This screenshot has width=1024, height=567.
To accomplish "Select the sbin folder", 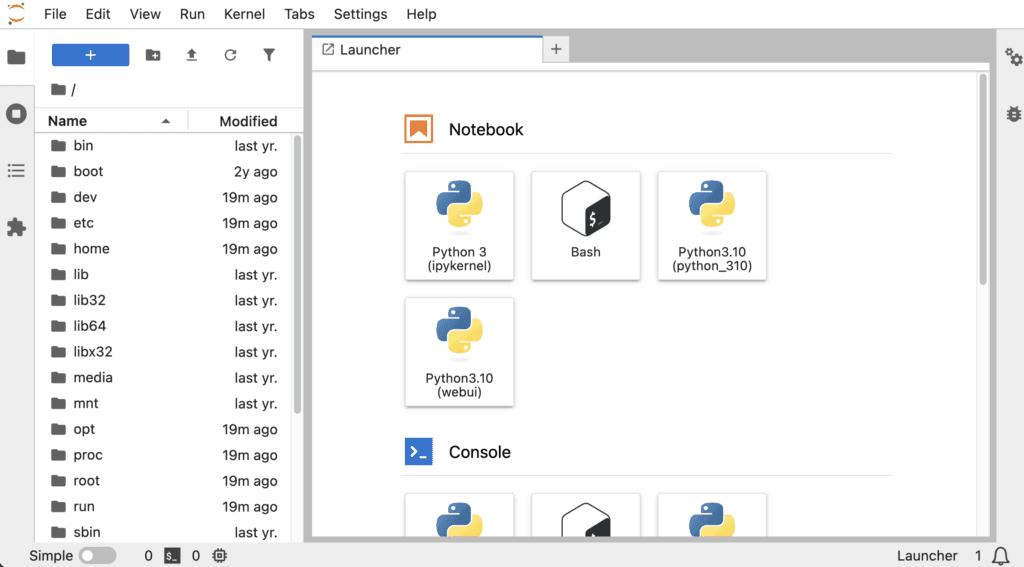I will 163,532.
